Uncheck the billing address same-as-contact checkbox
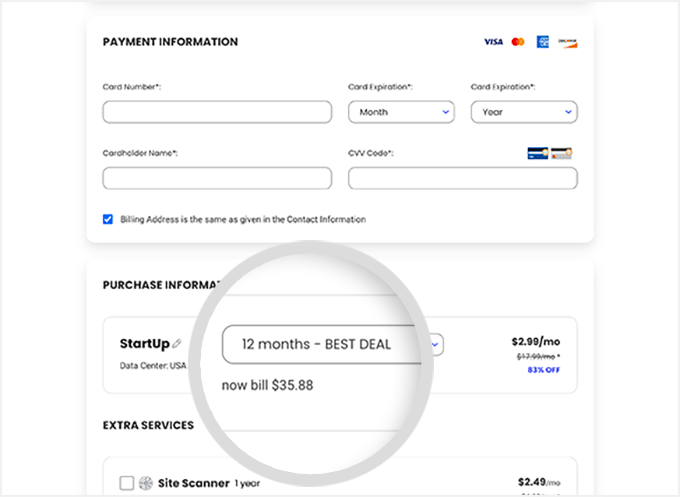The height and width of the screenshot is (497, 680). pyautogui.click(x=108, y=219)
